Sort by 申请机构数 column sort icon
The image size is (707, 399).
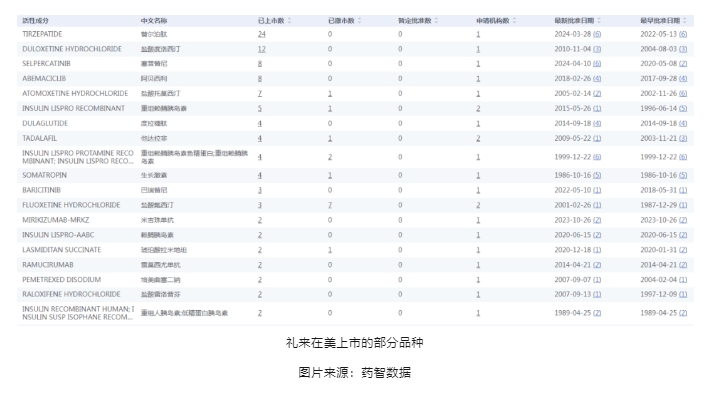pos(514,21)
